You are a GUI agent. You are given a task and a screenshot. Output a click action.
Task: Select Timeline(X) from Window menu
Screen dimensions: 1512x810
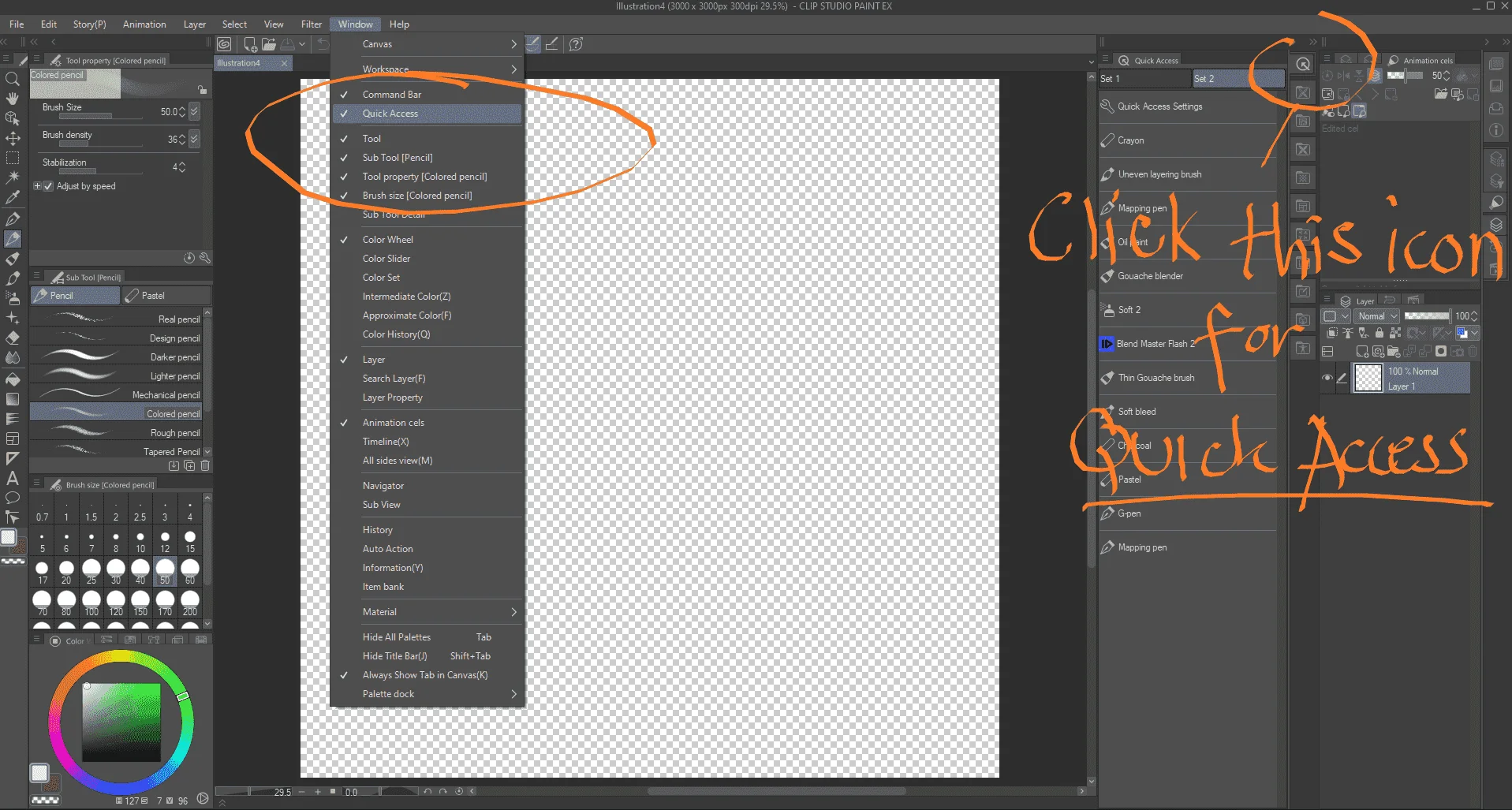tap(427, 442)
